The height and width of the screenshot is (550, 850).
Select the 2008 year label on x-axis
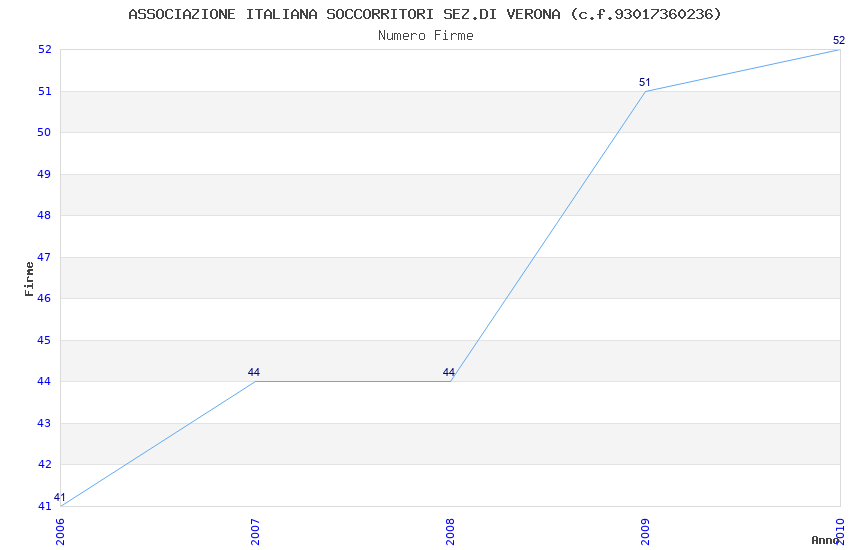pos(450,532)
